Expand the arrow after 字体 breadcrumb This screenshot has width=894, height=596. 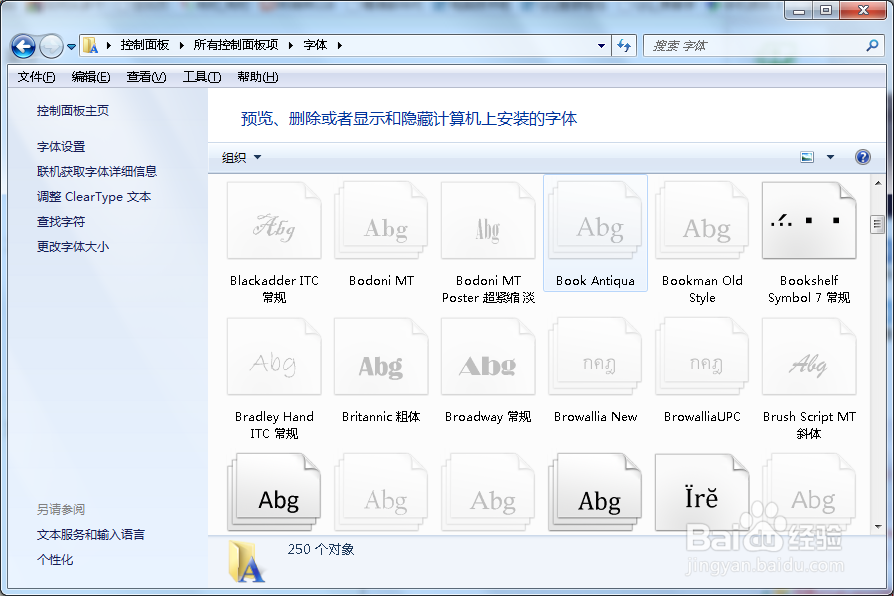pos(339,45)
